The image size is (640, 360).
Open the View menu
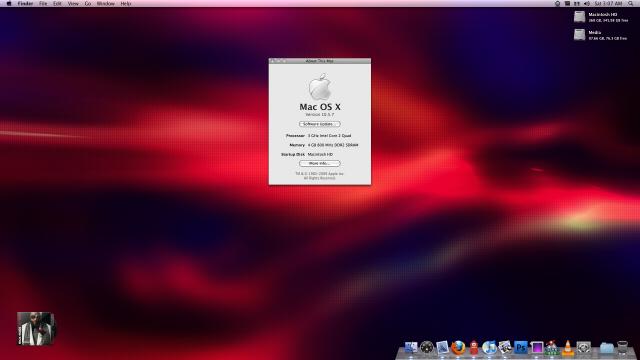73,3
